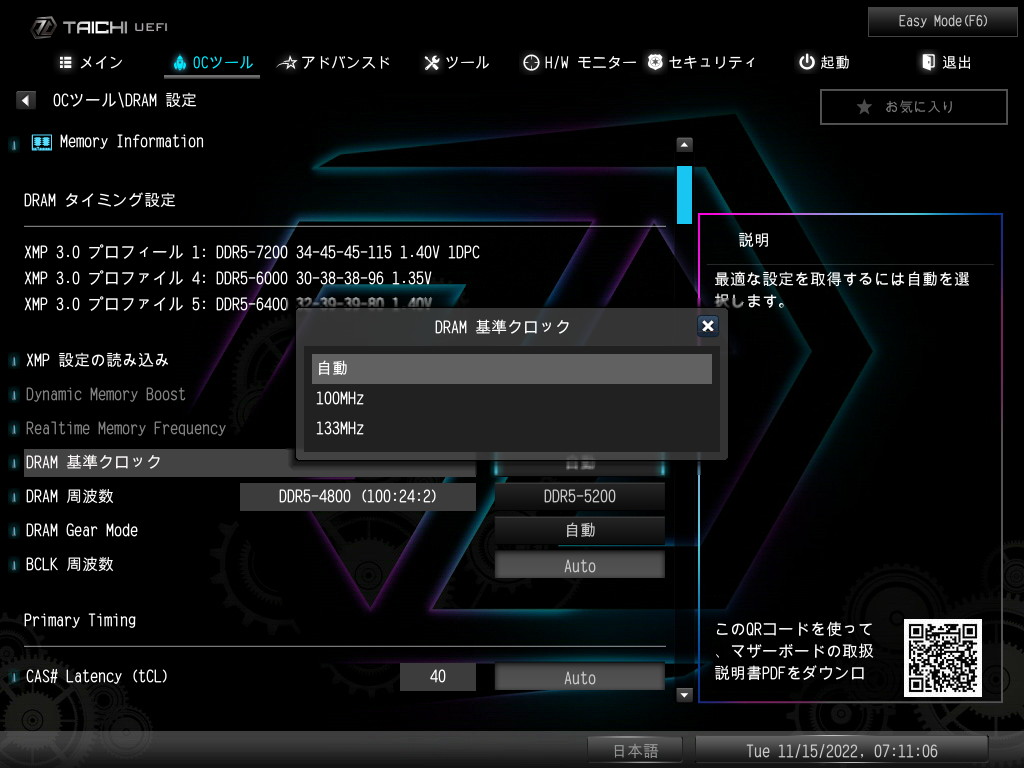This screenshot has width=1024, height=768.
Task: Open Memory Information chip icon
Action: point(42,142)
